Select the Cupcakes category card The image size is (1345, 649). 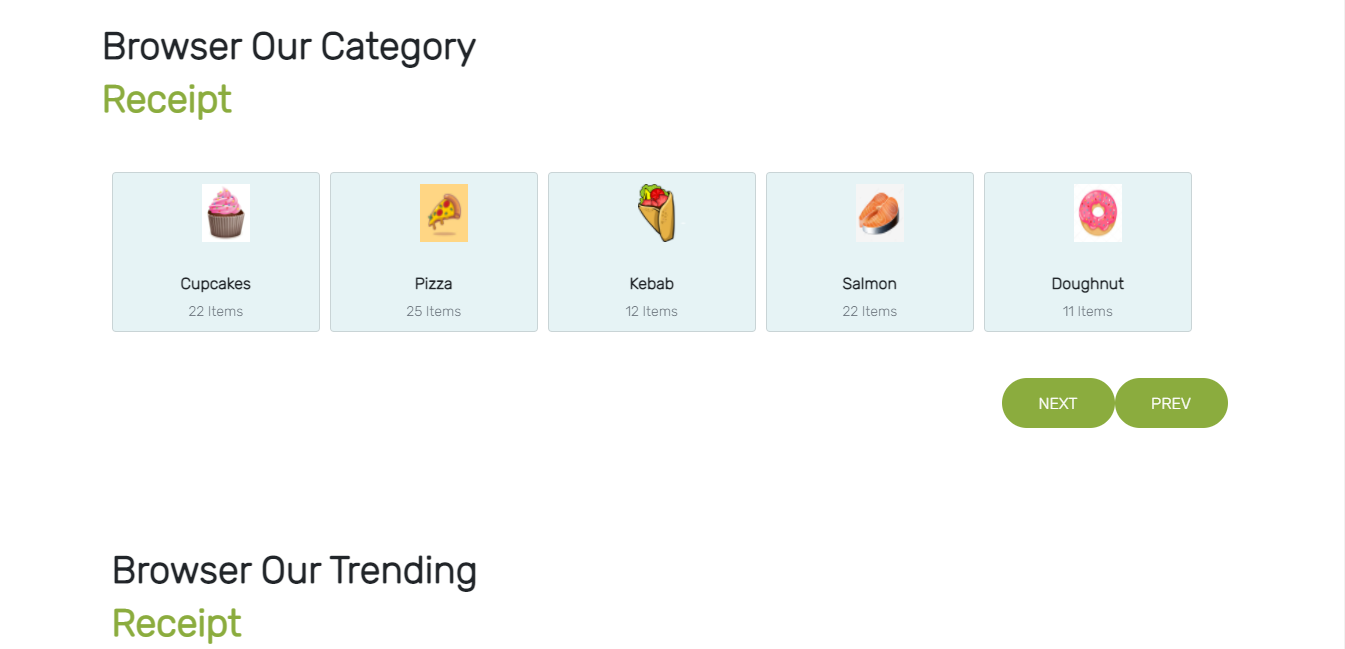[216, 250]
